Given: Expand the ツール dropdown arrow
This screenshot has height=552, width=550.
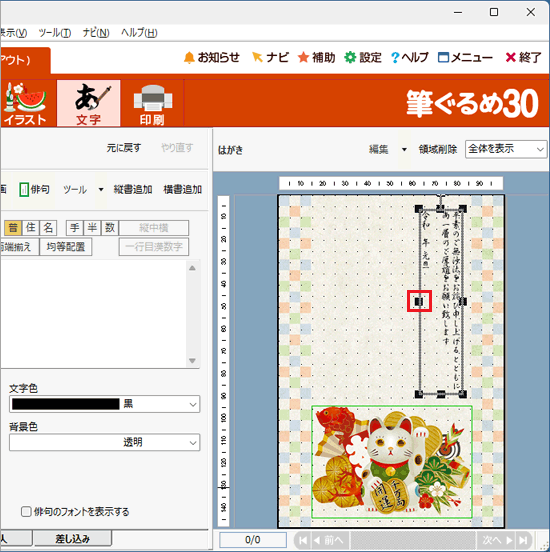Looking at the screenshot, I should coord(101,189).
